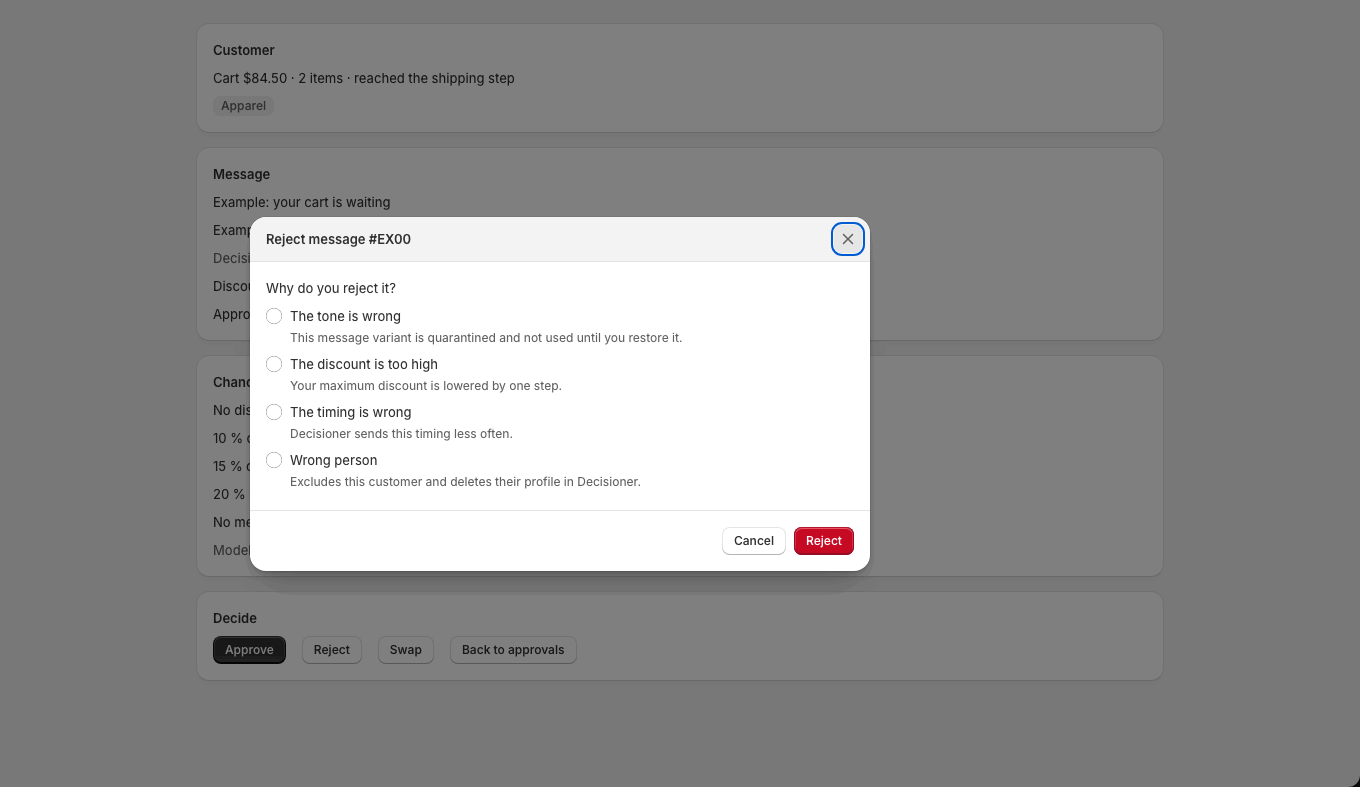Click the cart summary 'Cart $84.50 · 2 items' line
1360x787 pixels.
point(364,78)
